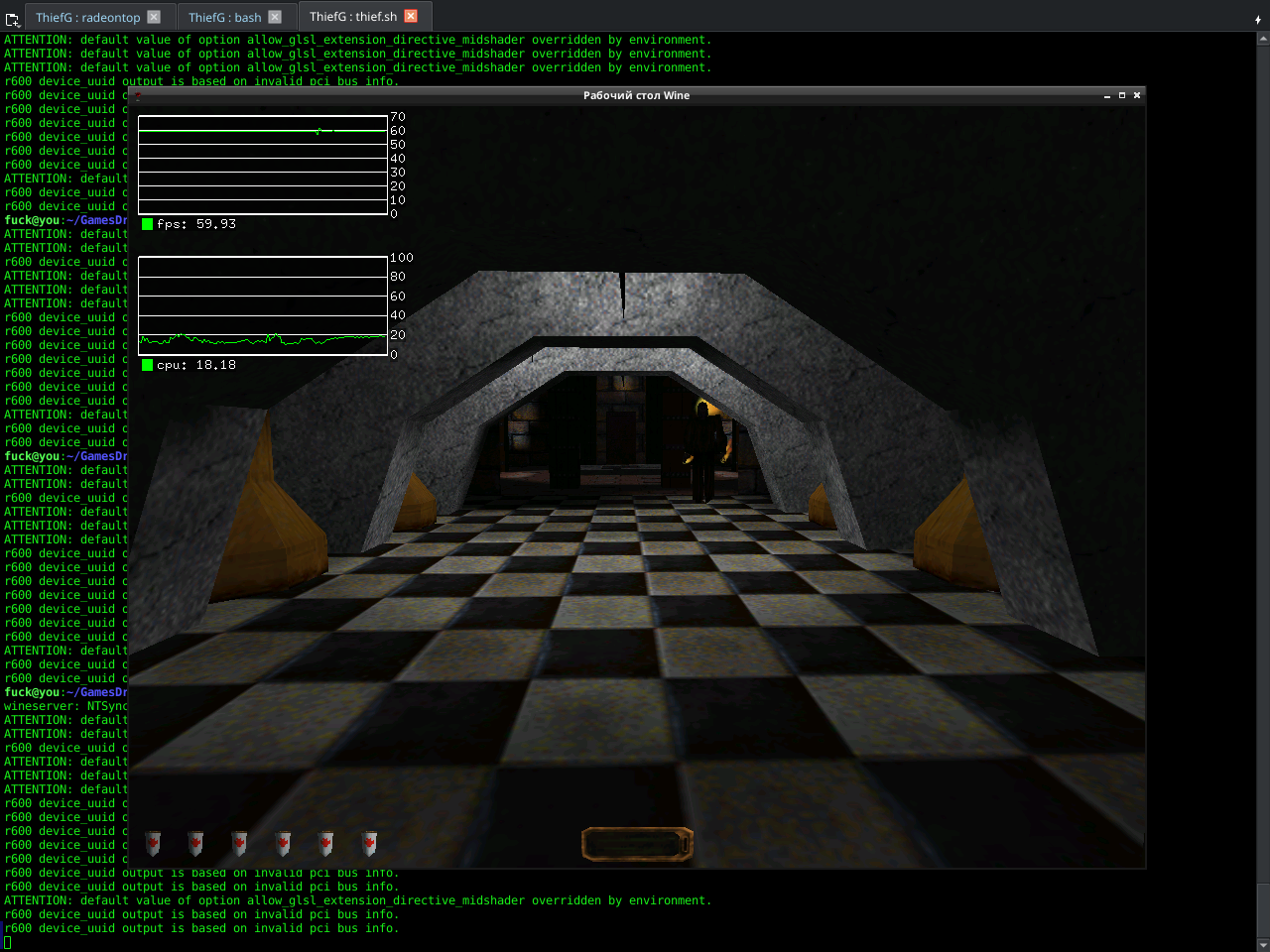Click the terminal scrollbar up arrow
The height and width of the screenshot is (952, 1270).
(1263, 39)
